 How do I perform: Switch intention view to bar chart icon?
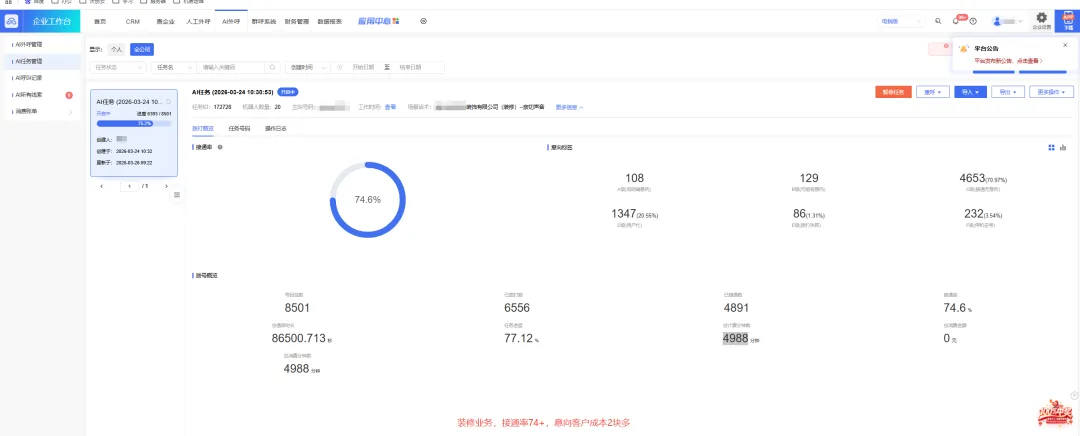(x=1063, y=147)
